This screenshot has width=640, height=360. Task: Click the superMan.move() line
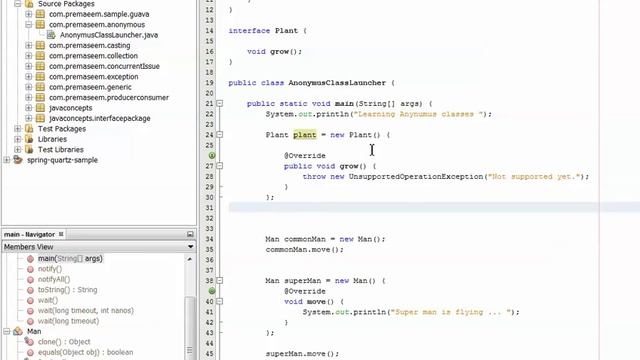302,353
